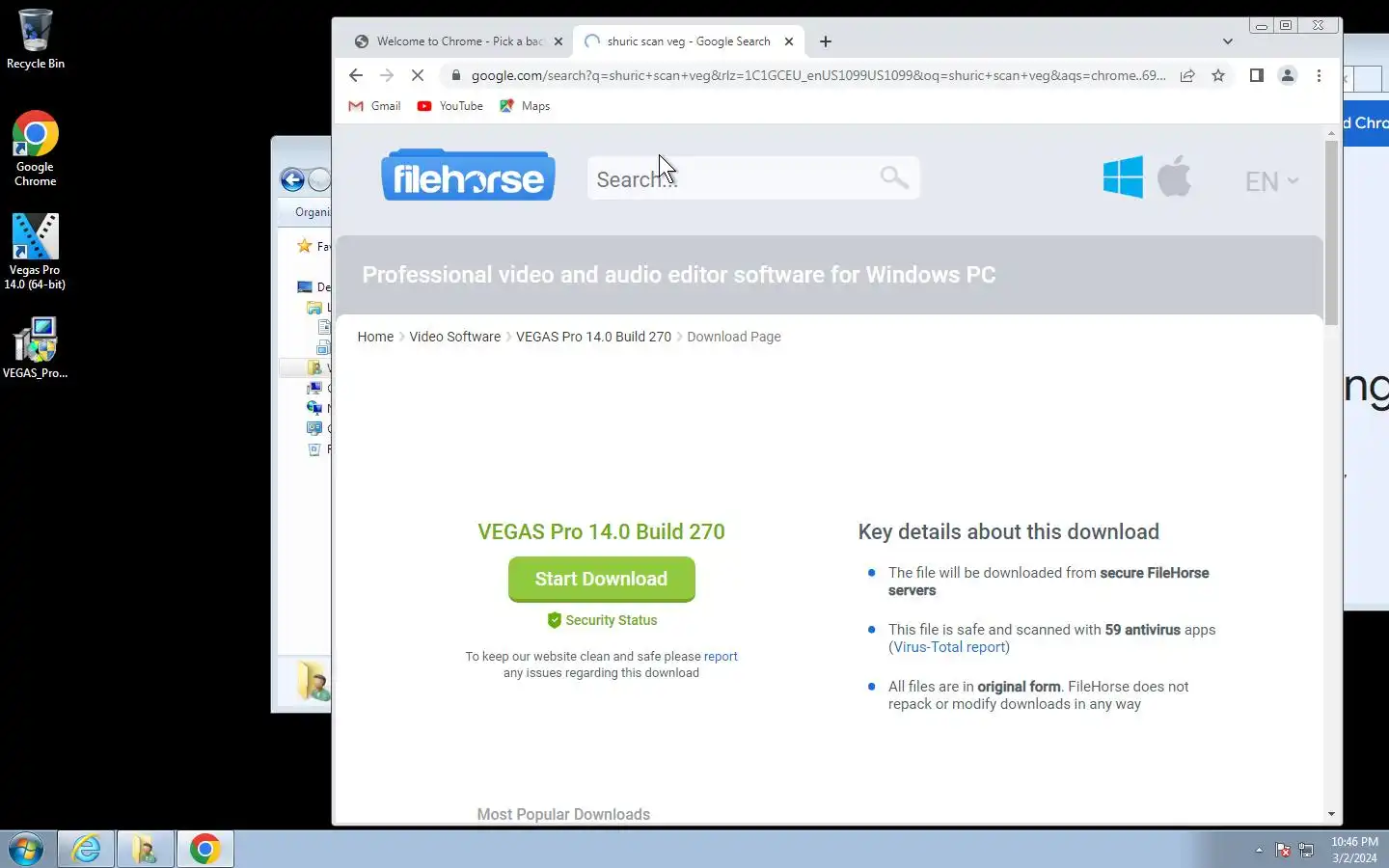
Task: Click the Chrome address bar URL
Action: tap(818, 75)
